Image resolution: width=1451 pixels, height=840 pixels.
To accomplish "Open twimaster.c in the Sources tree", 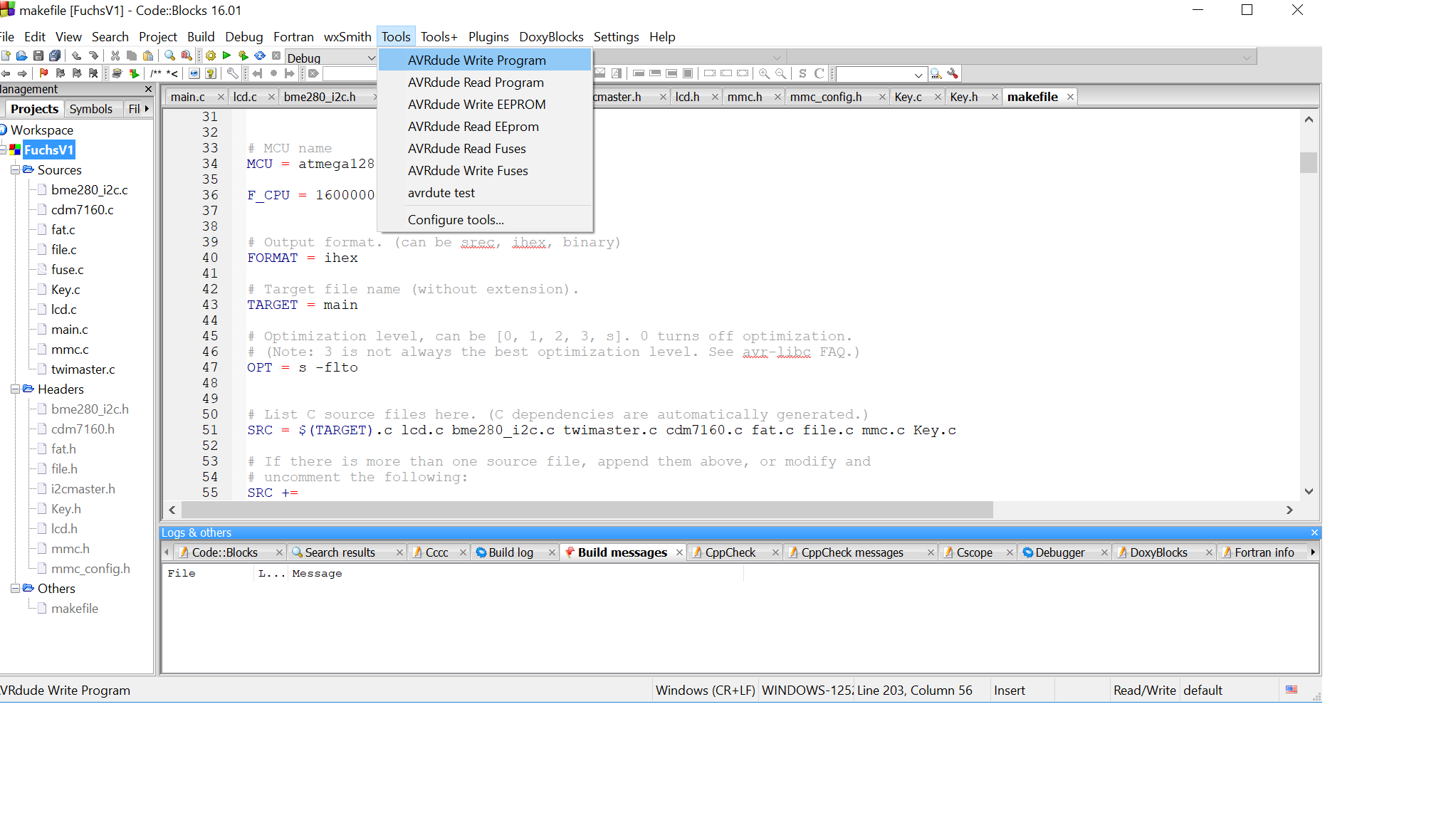I will (x=83, y=369).
